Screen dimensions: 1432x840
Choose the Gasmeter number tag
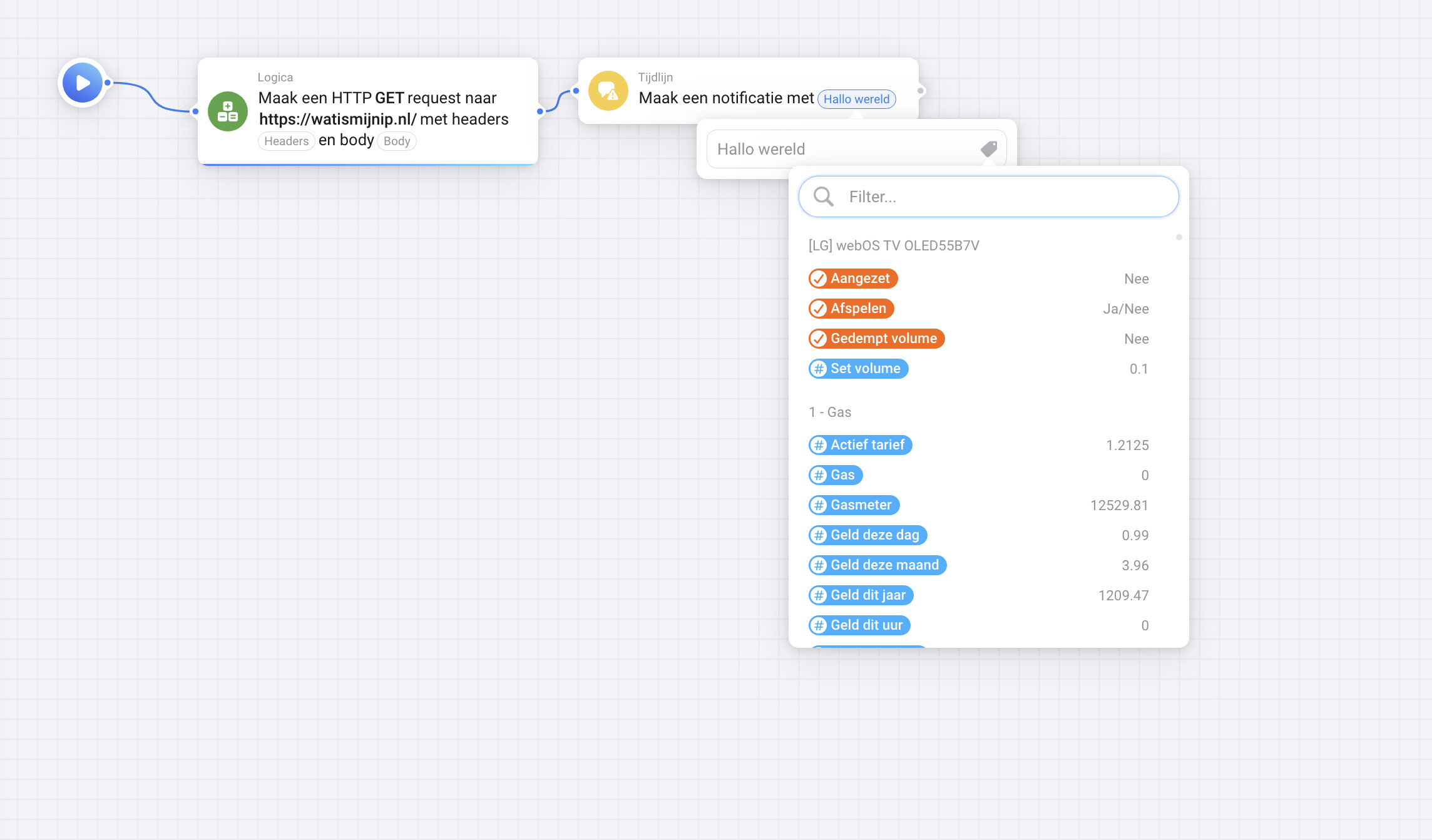tap(854, 505)
